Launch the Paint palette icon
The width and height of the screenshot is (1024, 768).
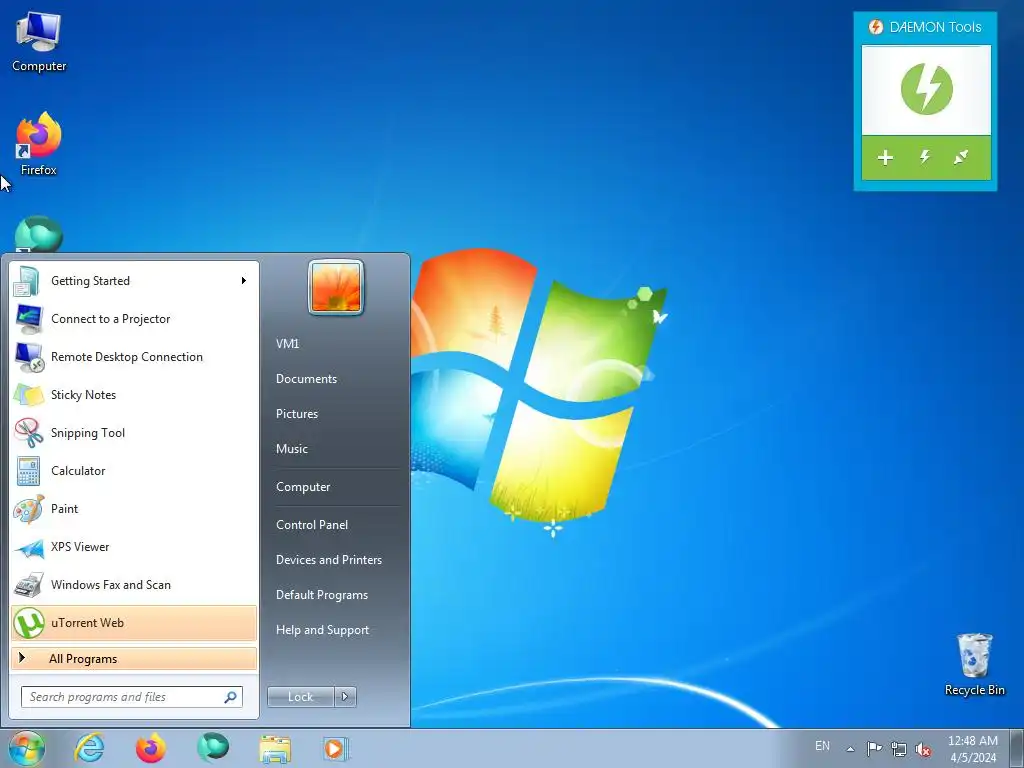[x=29, y=509]
